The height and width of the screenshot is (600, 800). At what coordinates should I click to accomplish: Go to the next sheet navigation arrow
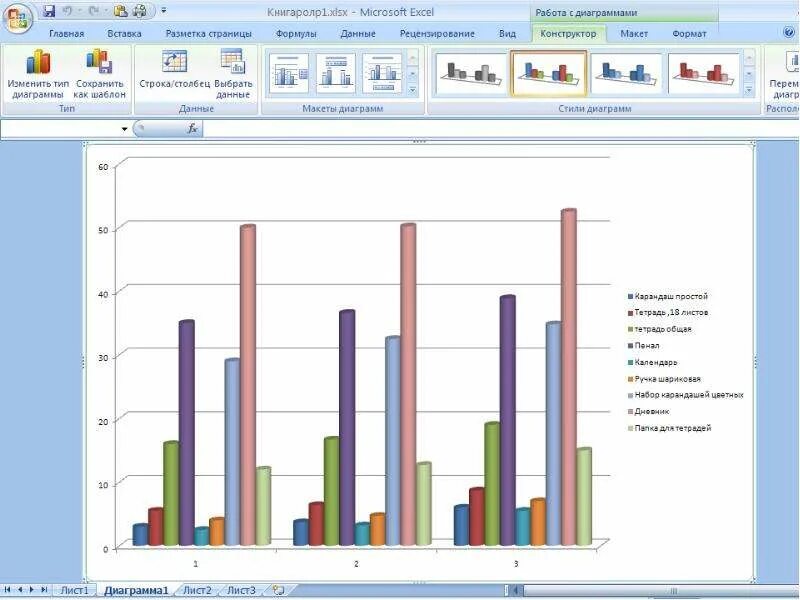(32, 590)
